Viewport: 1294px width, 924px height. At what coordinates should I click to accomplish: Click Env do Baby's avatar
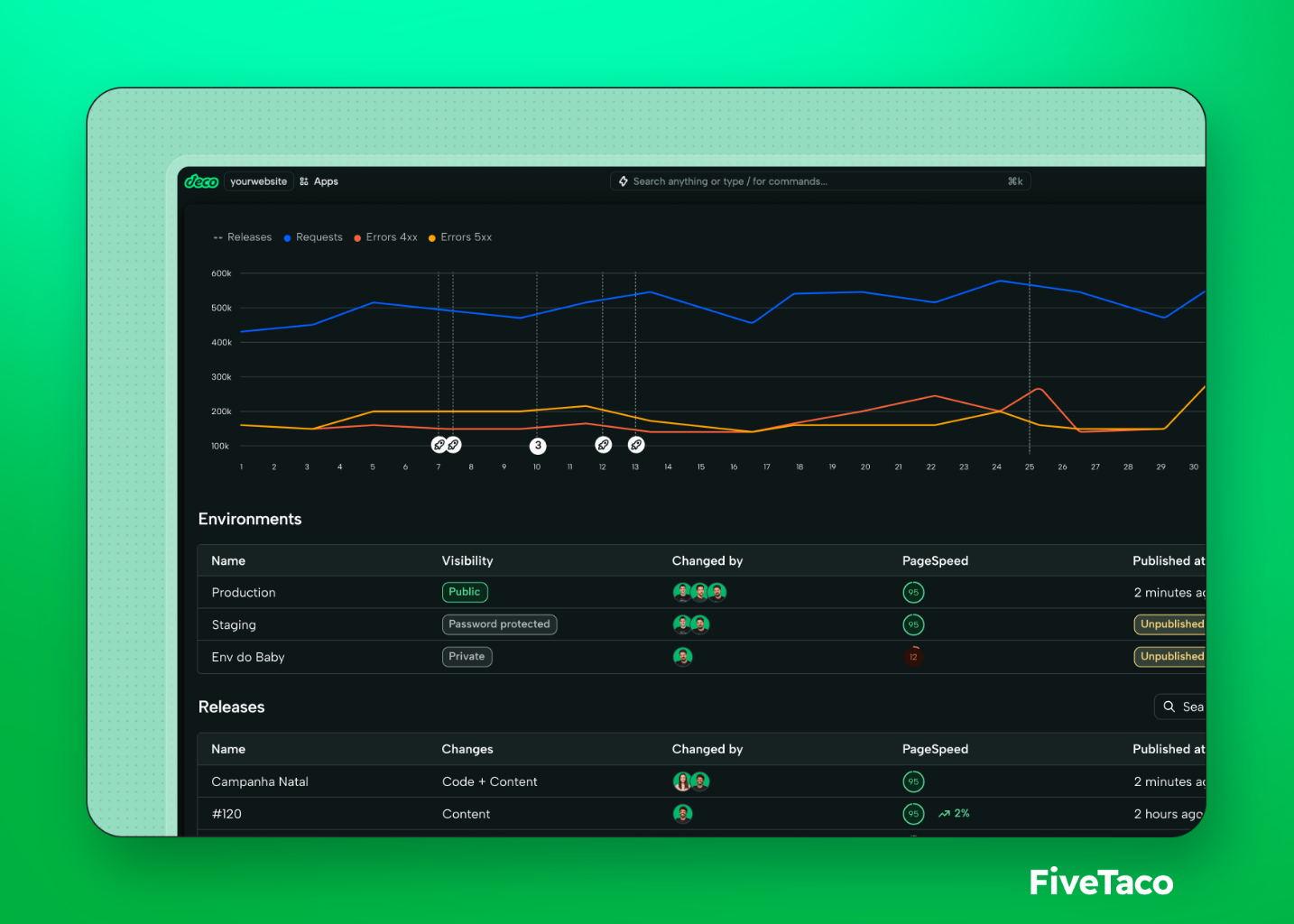click(683, 657)
